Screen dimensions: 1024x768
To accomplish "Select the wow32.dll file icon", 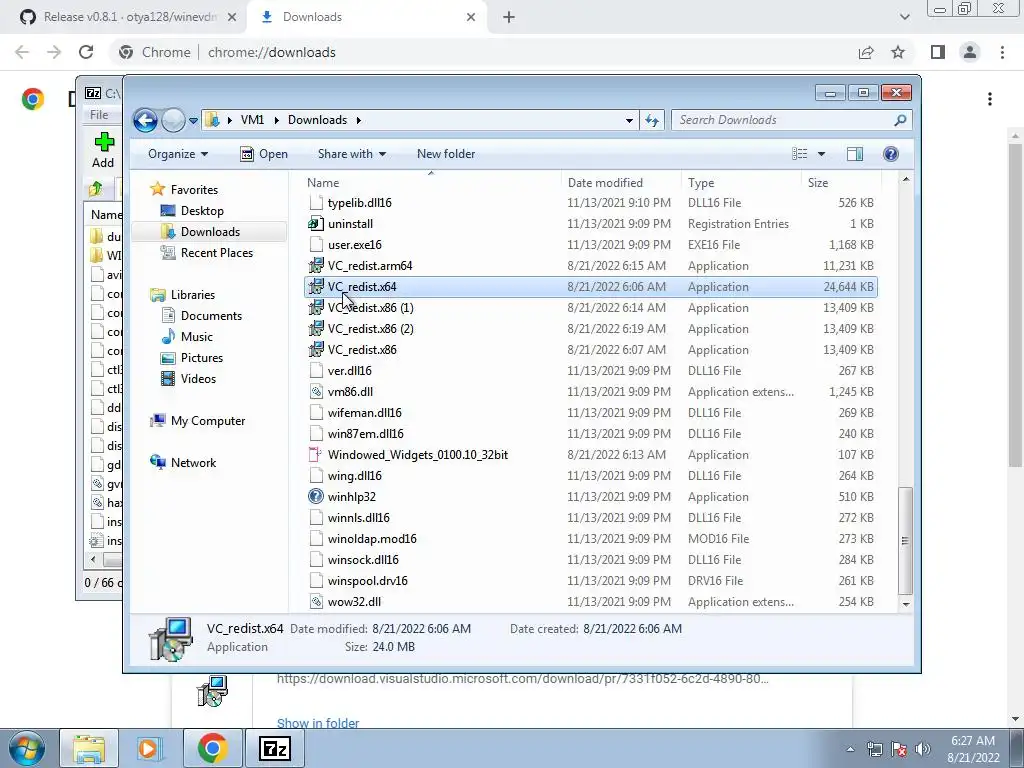I will tap(316, 602).
